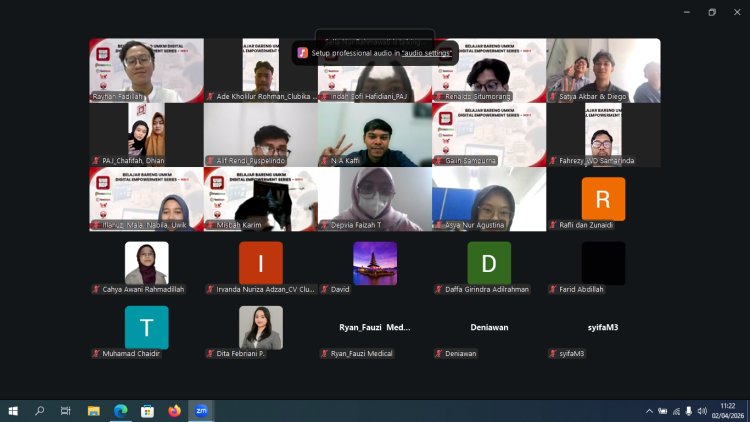
Task: Click David's temple profile picture
Action: [375, 263]
